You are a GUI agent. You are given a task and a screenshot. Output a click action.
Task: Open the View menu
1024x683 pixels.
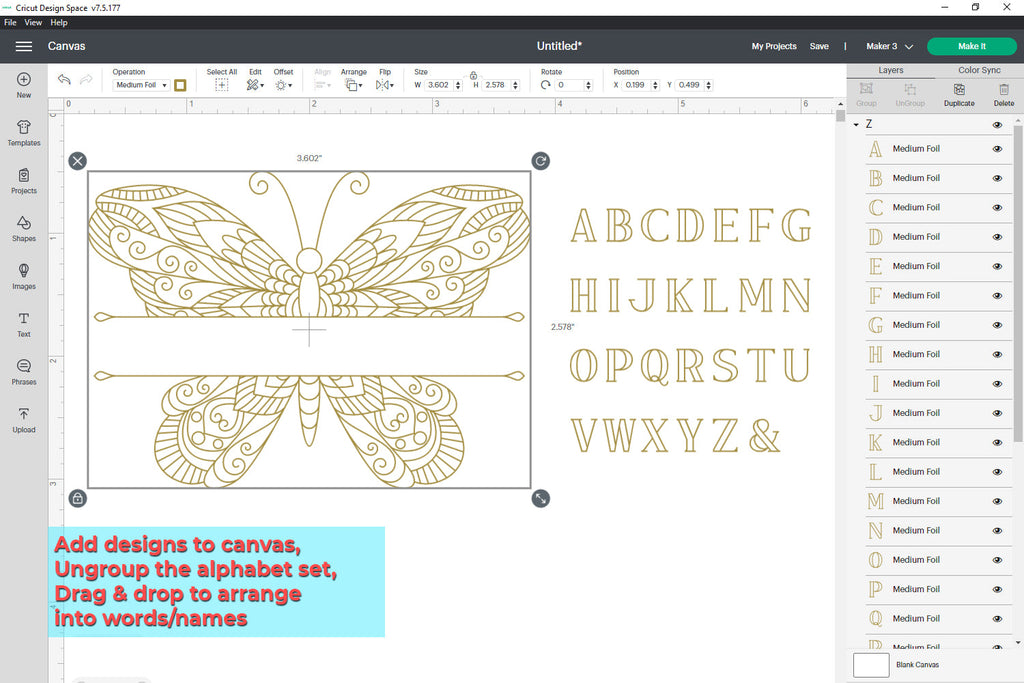pyautogui.click(x=33, y=22)
